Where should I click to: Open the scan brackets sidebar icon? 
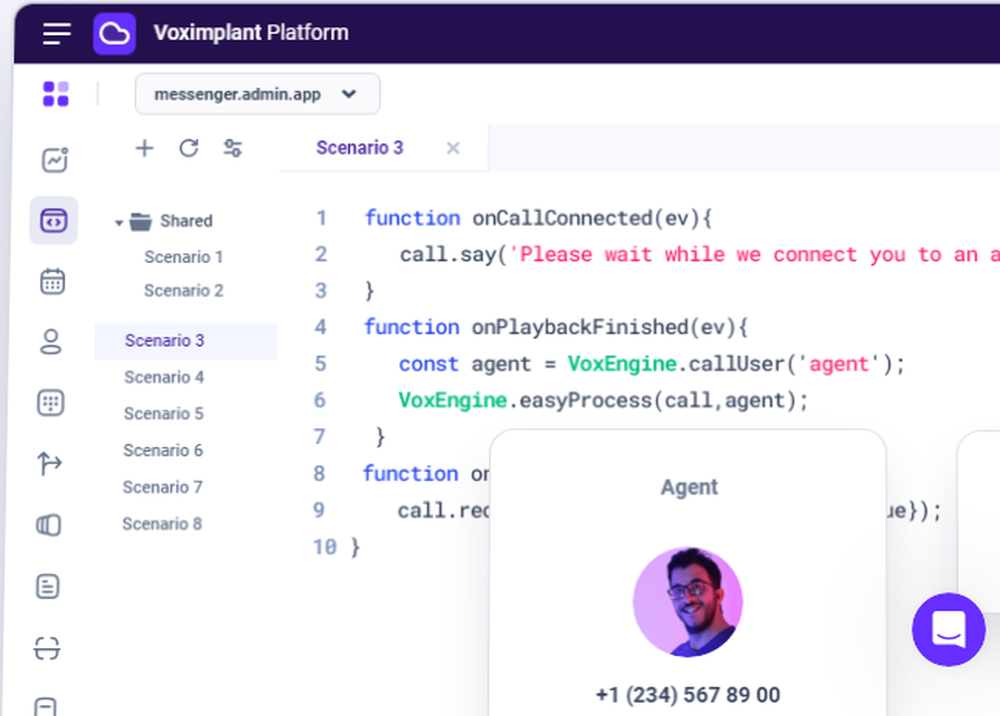47,648
